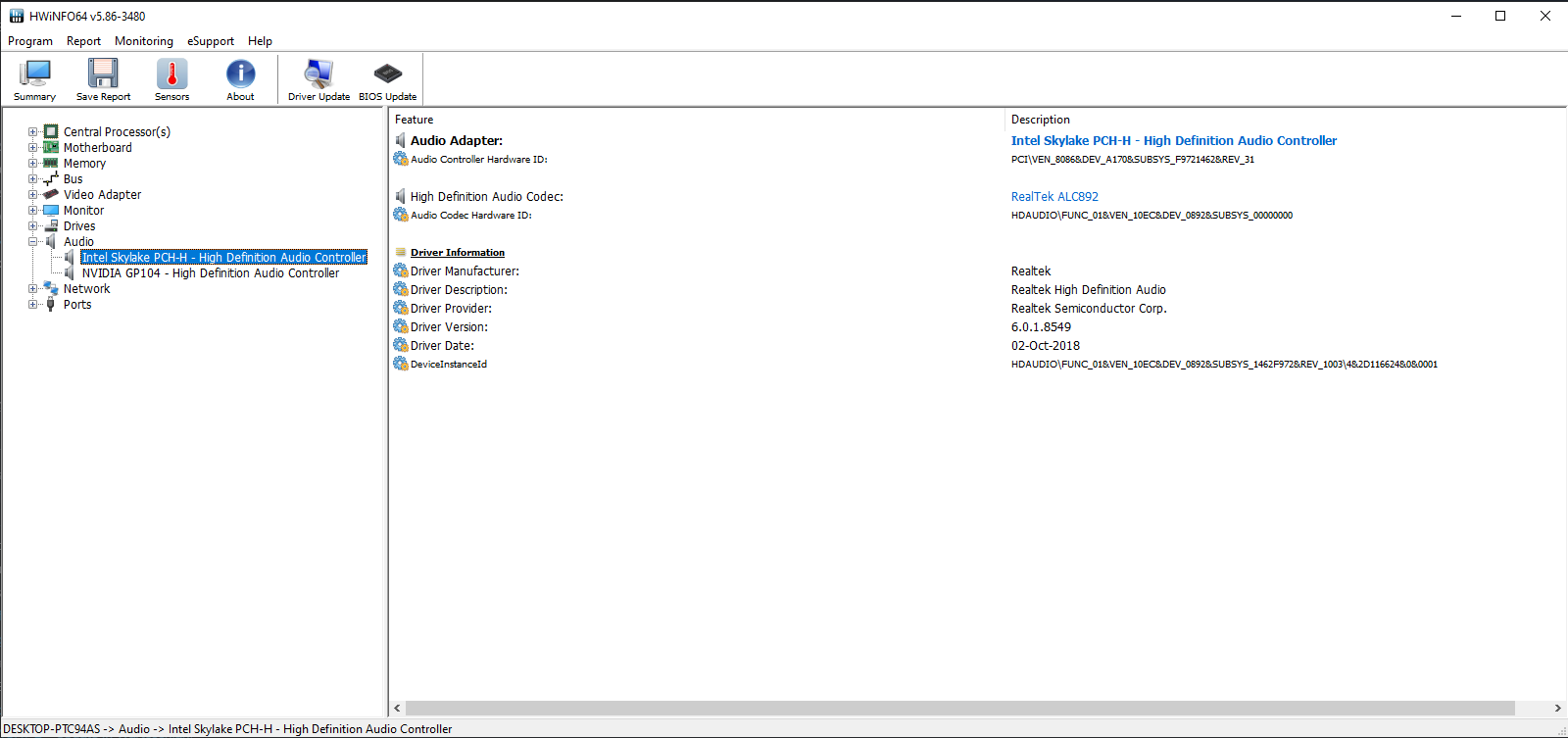1568x738 pixels.
Task: Click gear icon beside Driver Manufacturer
Action: 401,271
